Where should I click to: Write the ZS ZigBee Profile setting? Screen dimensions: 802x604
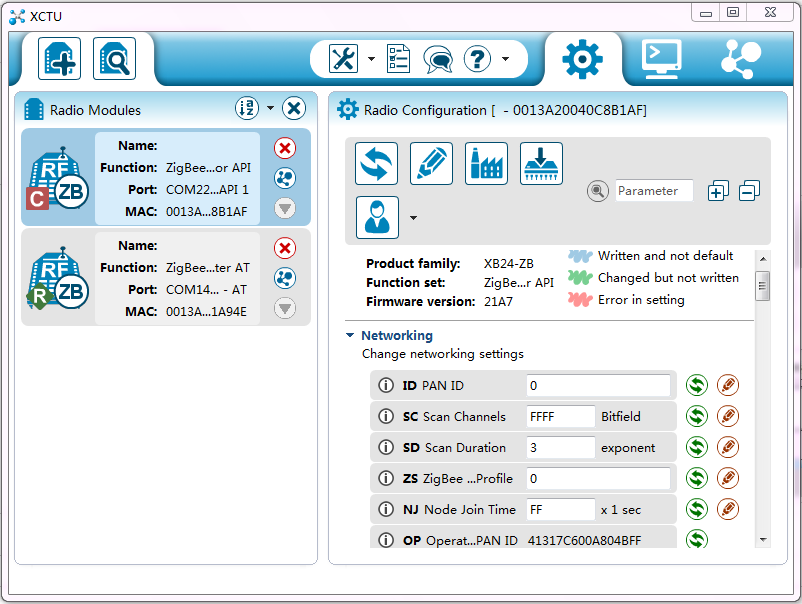click(728, 478)
